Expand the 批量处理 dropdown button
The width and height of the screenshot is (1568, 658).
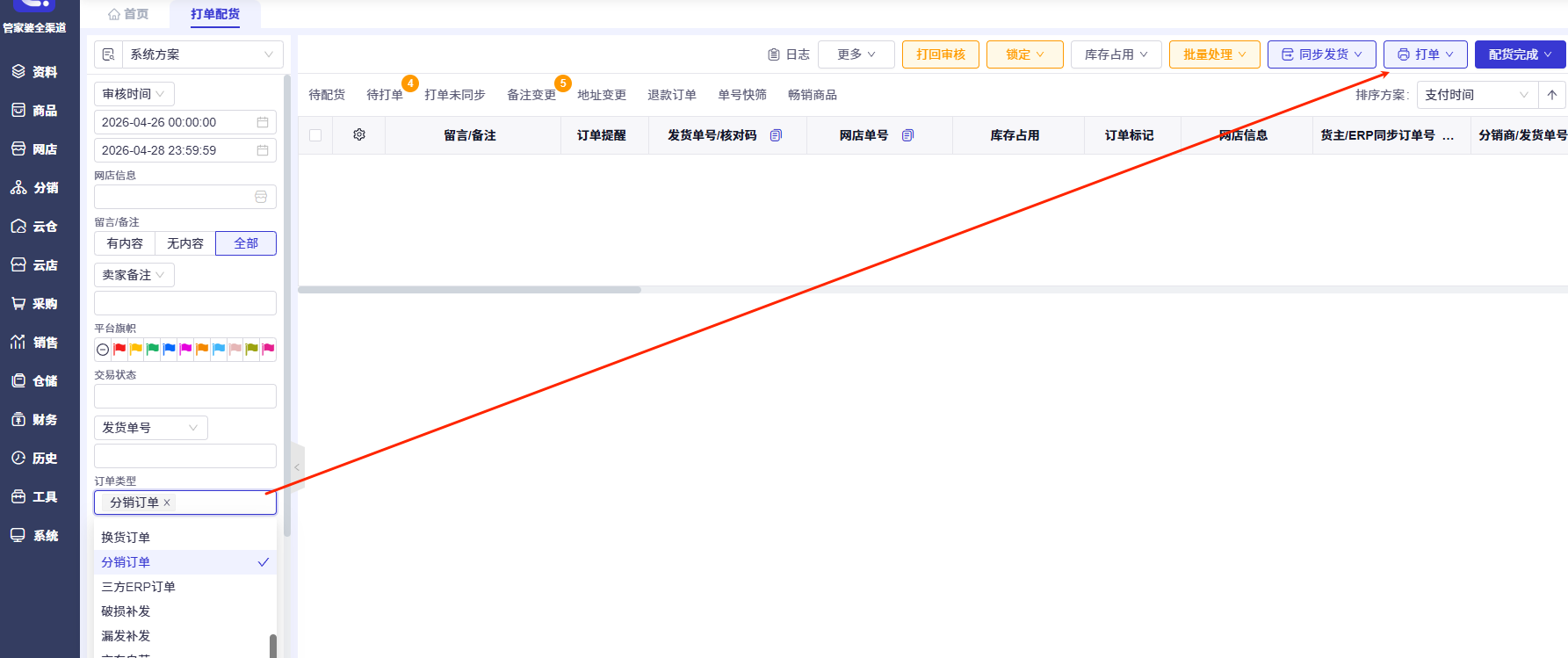click(1215, 54)
